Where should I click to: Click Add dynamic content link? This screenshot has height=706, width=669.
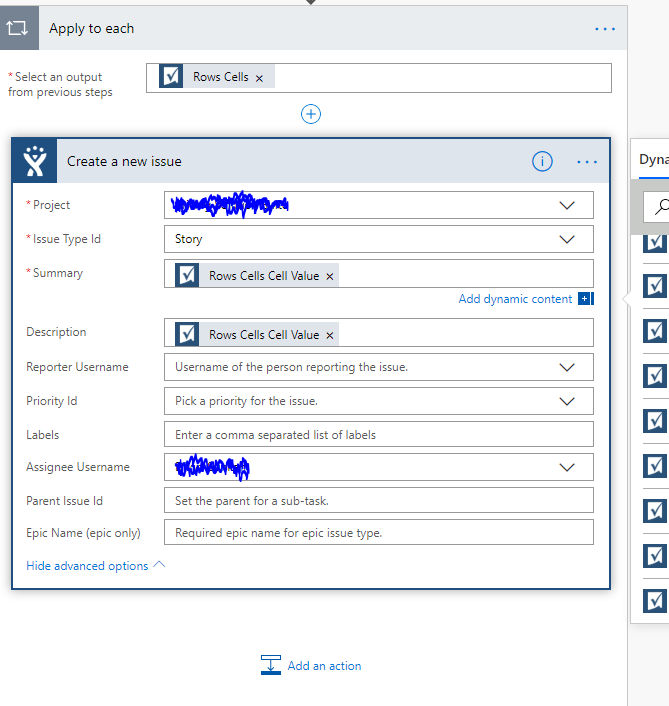coord(515,299)
